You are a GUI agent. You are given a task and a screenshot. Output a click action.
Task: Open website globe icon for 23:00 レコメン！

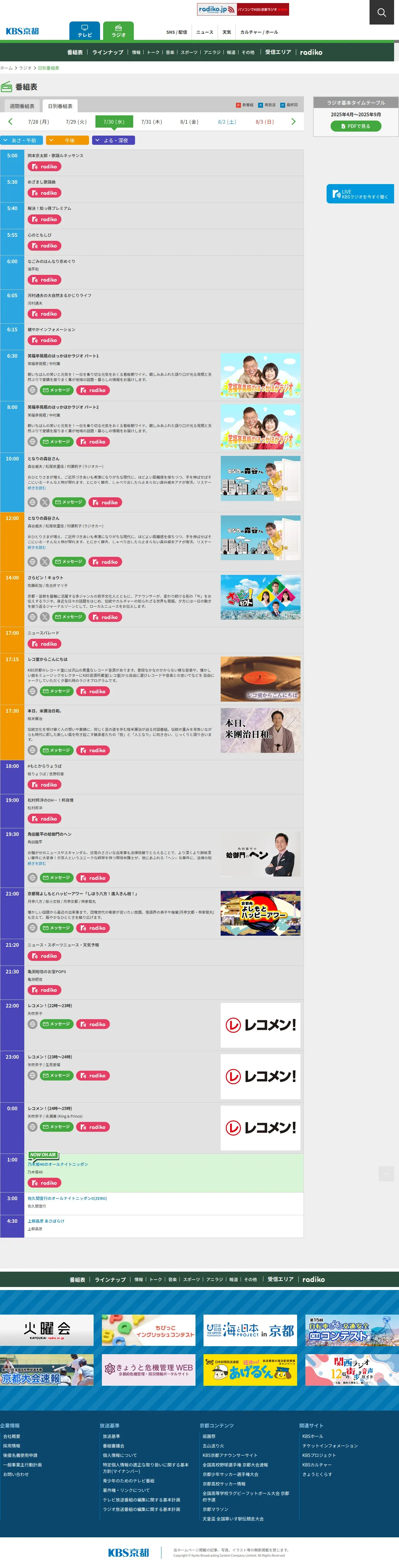coord(33,1076)
